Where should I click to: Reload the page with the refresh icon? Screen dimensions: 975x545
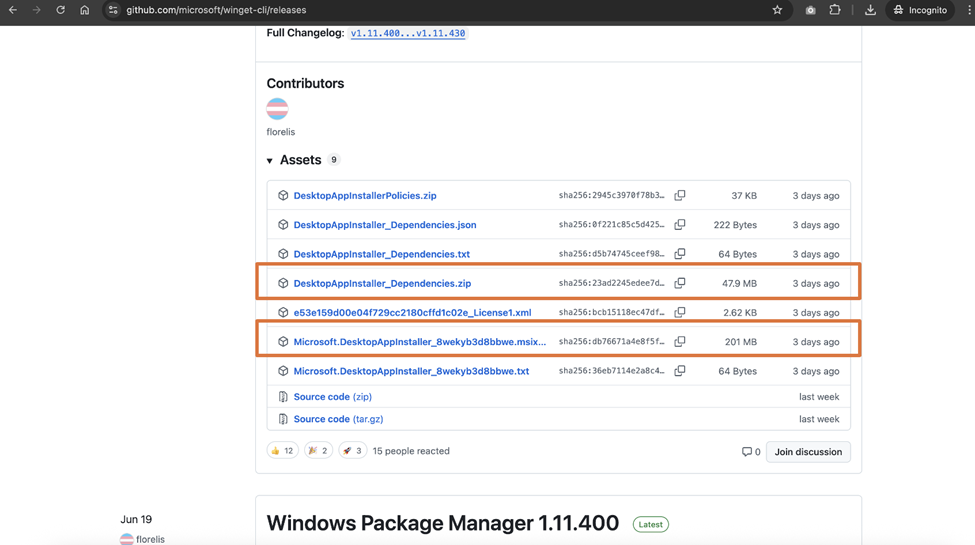[x=60, y=10]
